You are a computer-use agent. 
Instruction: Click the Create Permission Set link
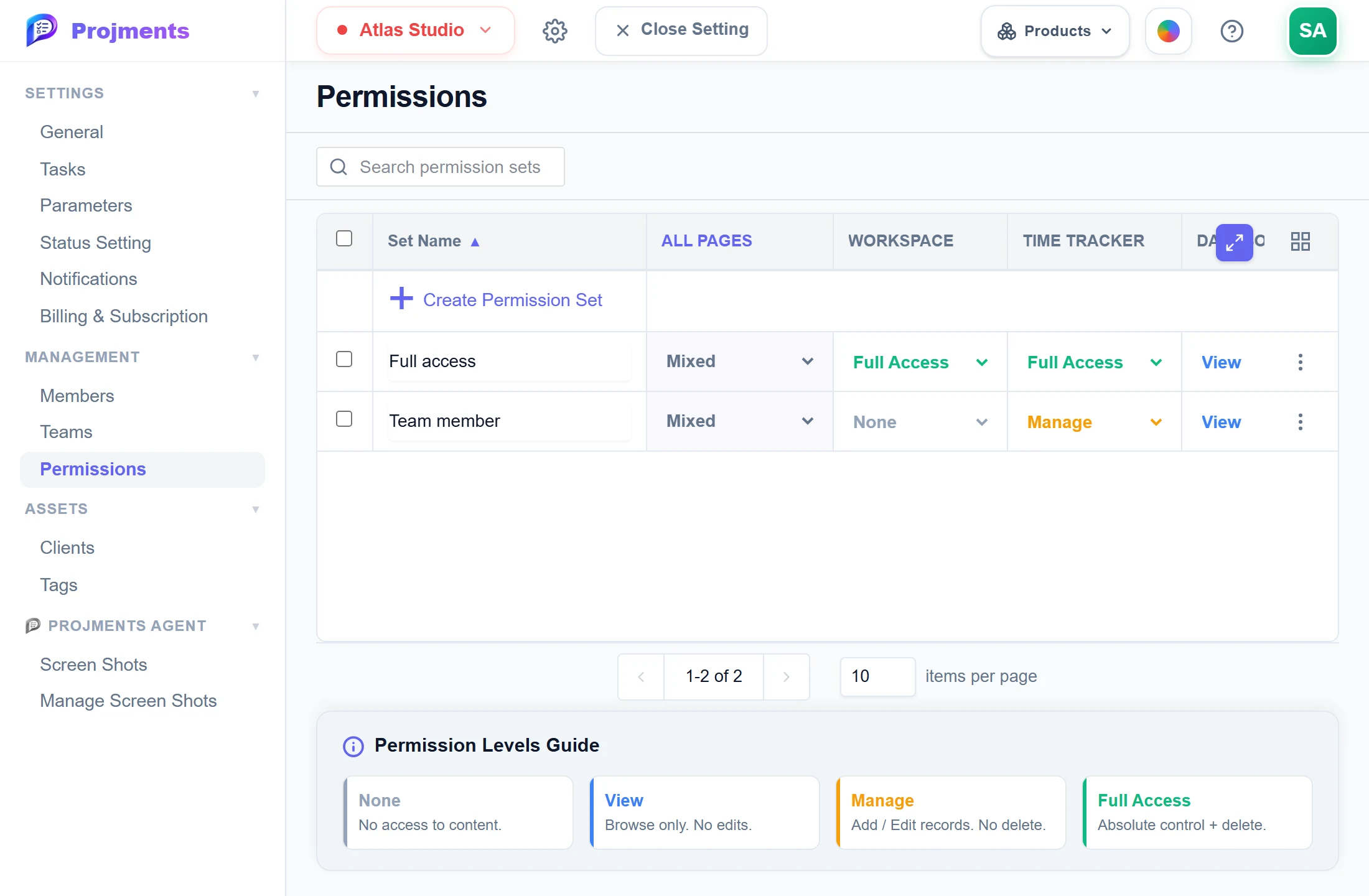(512, 300)
